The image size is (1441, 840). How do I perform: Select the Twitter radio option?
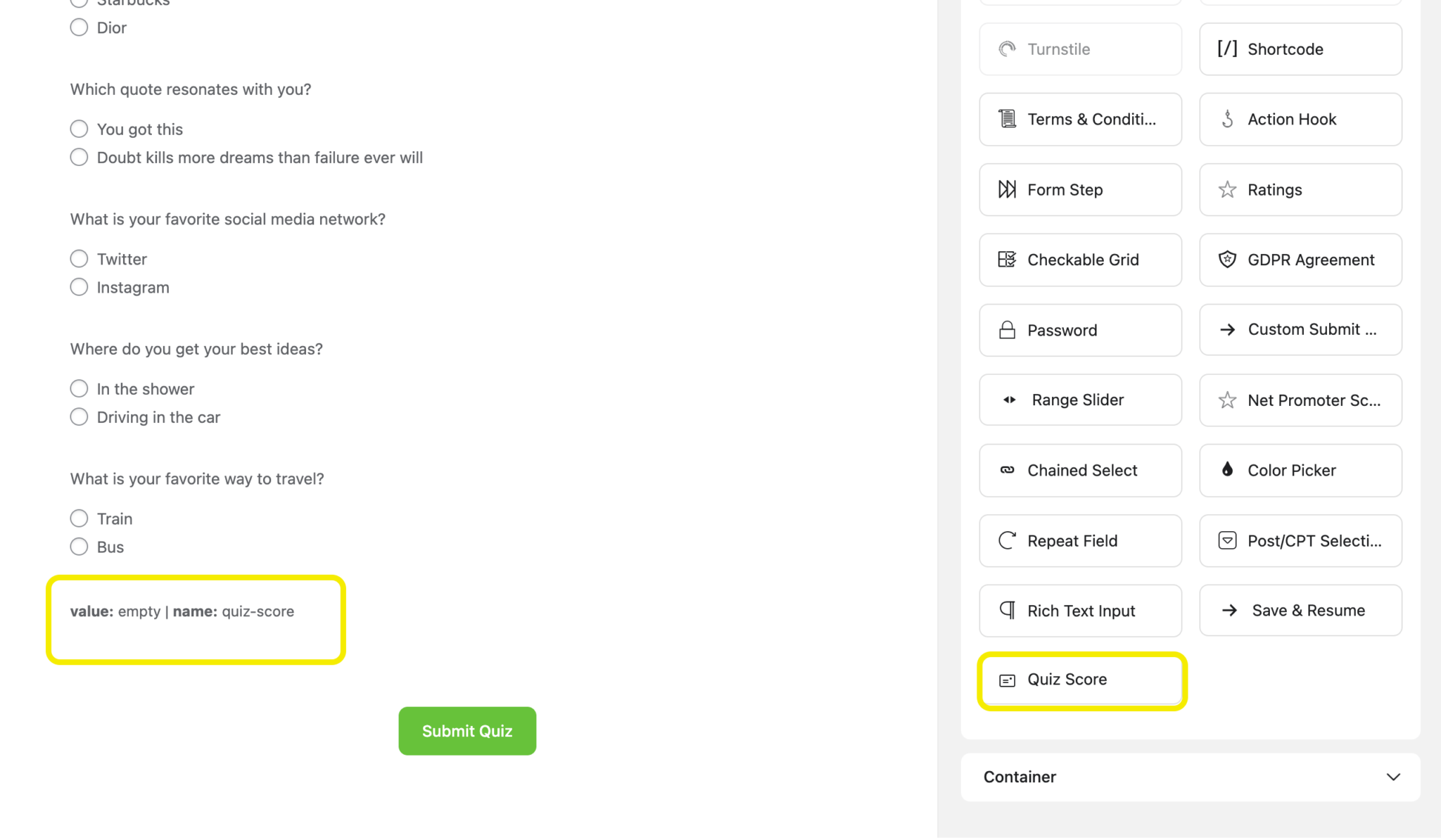79,258
